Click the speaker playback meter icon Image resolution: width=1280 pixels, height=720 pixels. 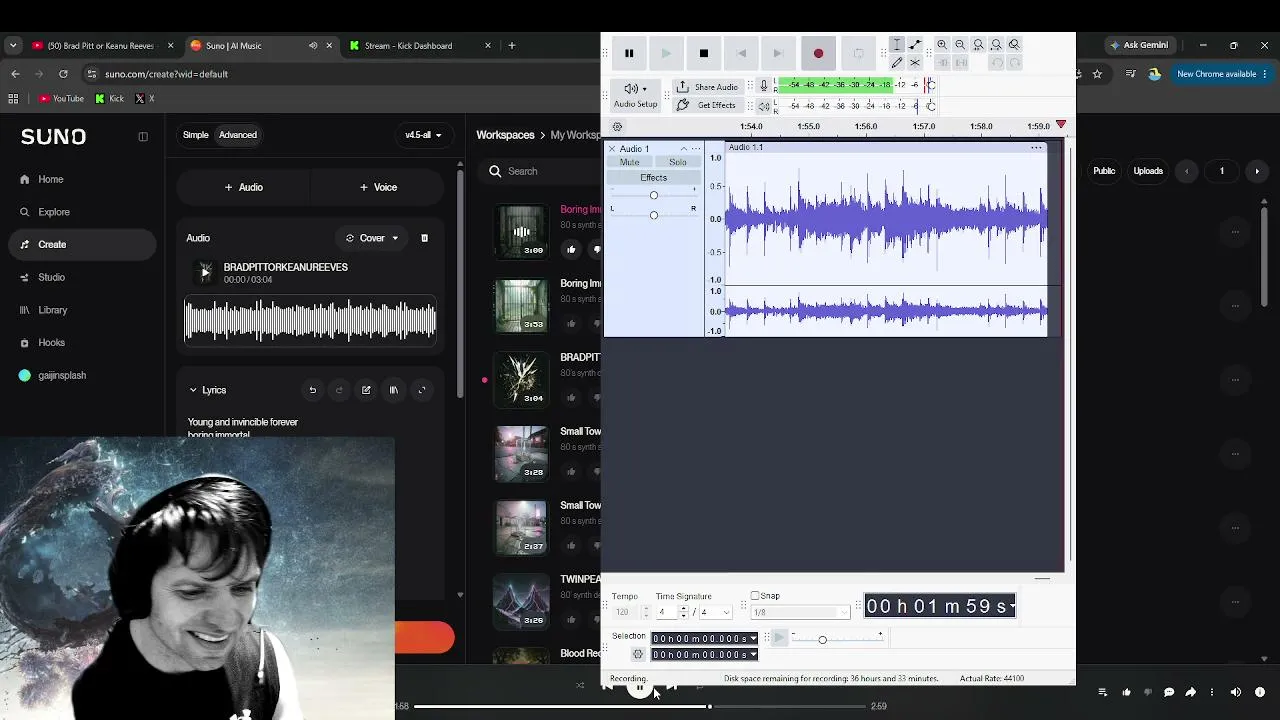[x=764, y=106]
